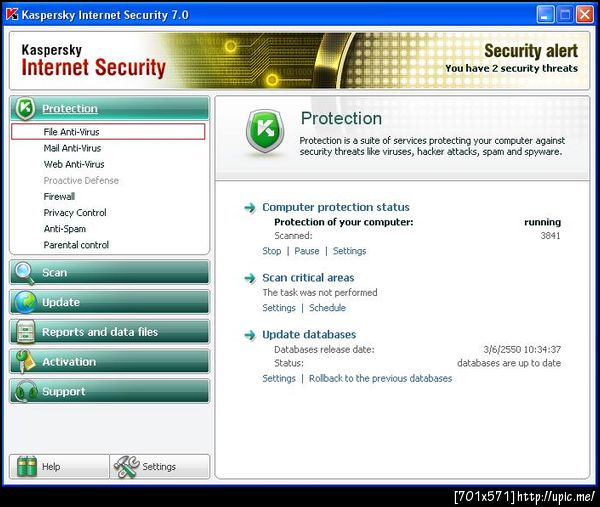Click scanned count 3841
Screen dimensions: 600x507
550,236
